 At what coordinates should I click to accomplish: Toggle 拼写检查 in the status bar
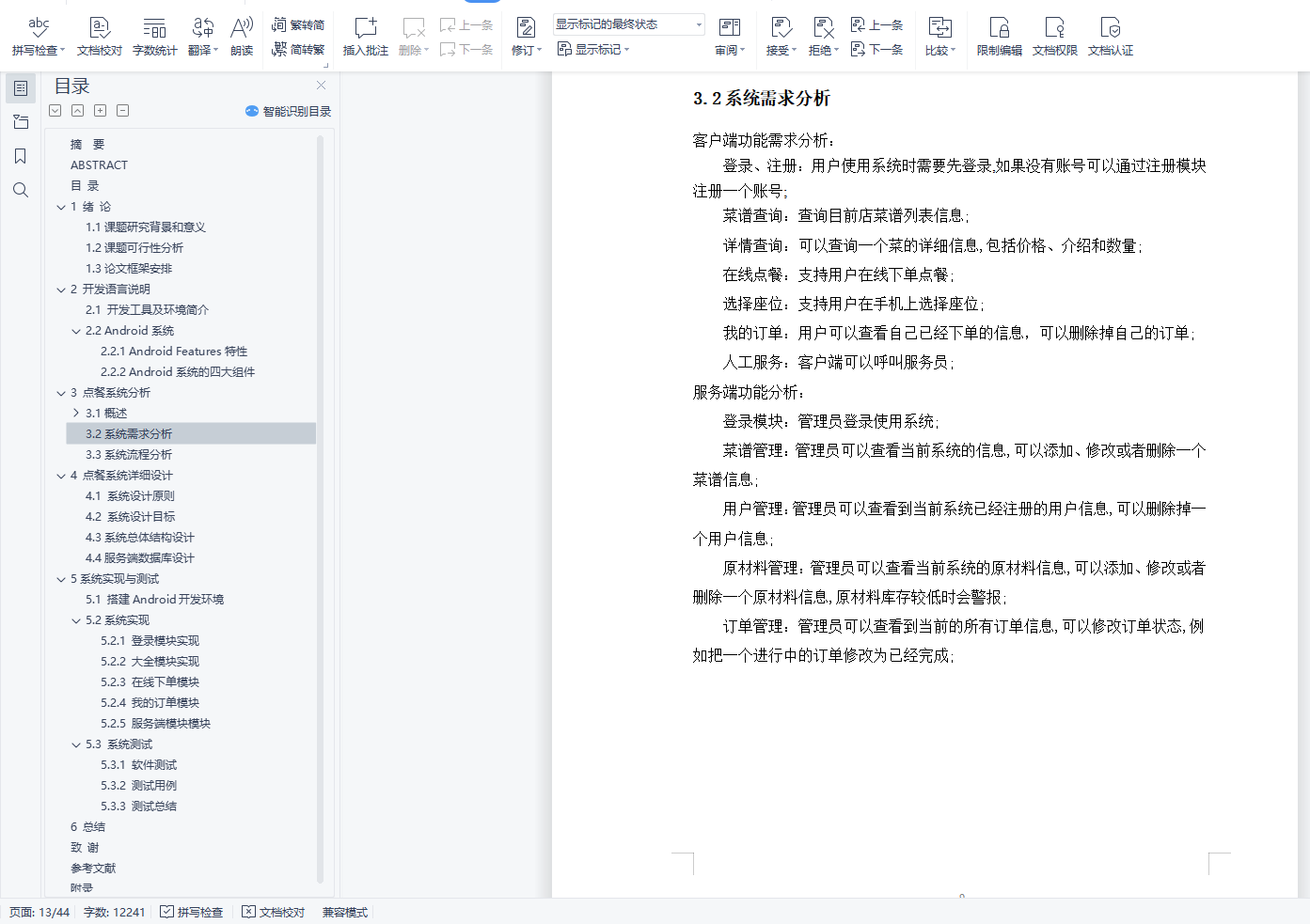pos(191,912)
